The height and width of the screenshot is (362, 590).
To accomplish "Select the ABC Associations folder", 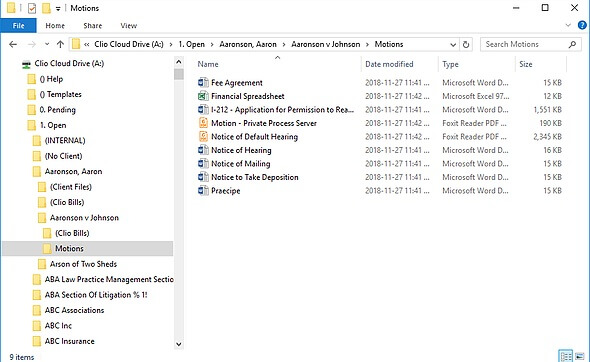I will 74,310.
